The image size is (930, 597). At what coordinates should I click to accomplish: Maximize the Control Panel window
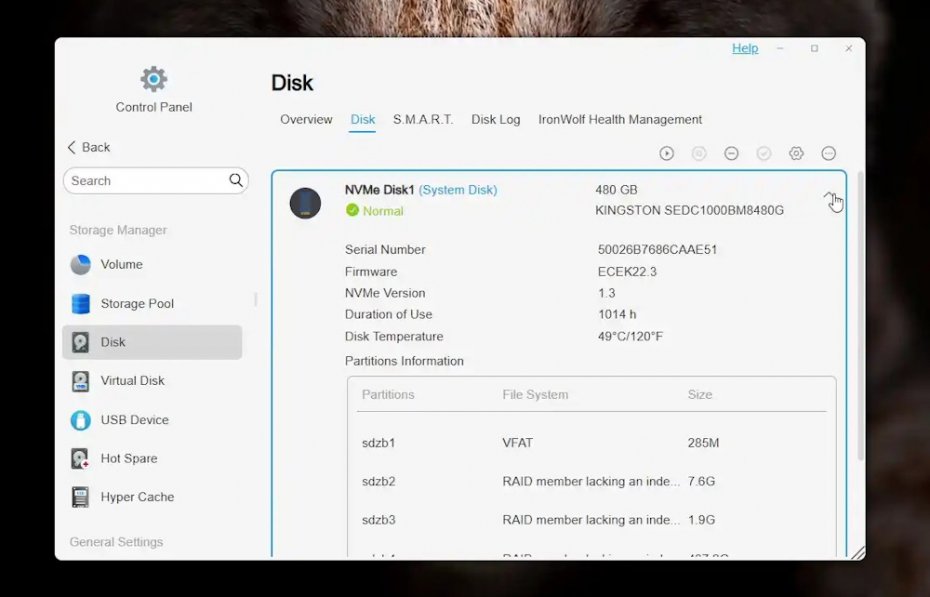coord(814,49)
